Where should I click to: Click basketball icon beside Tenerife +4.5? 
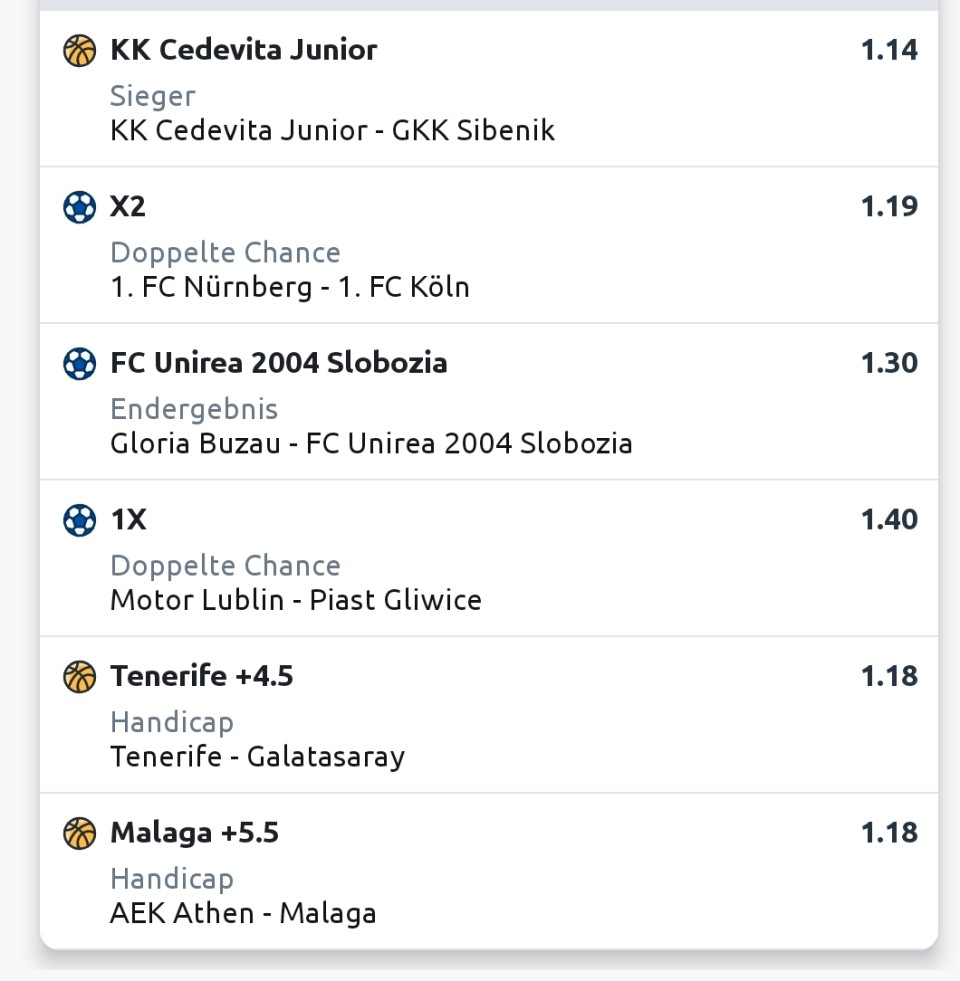[79, 676]
